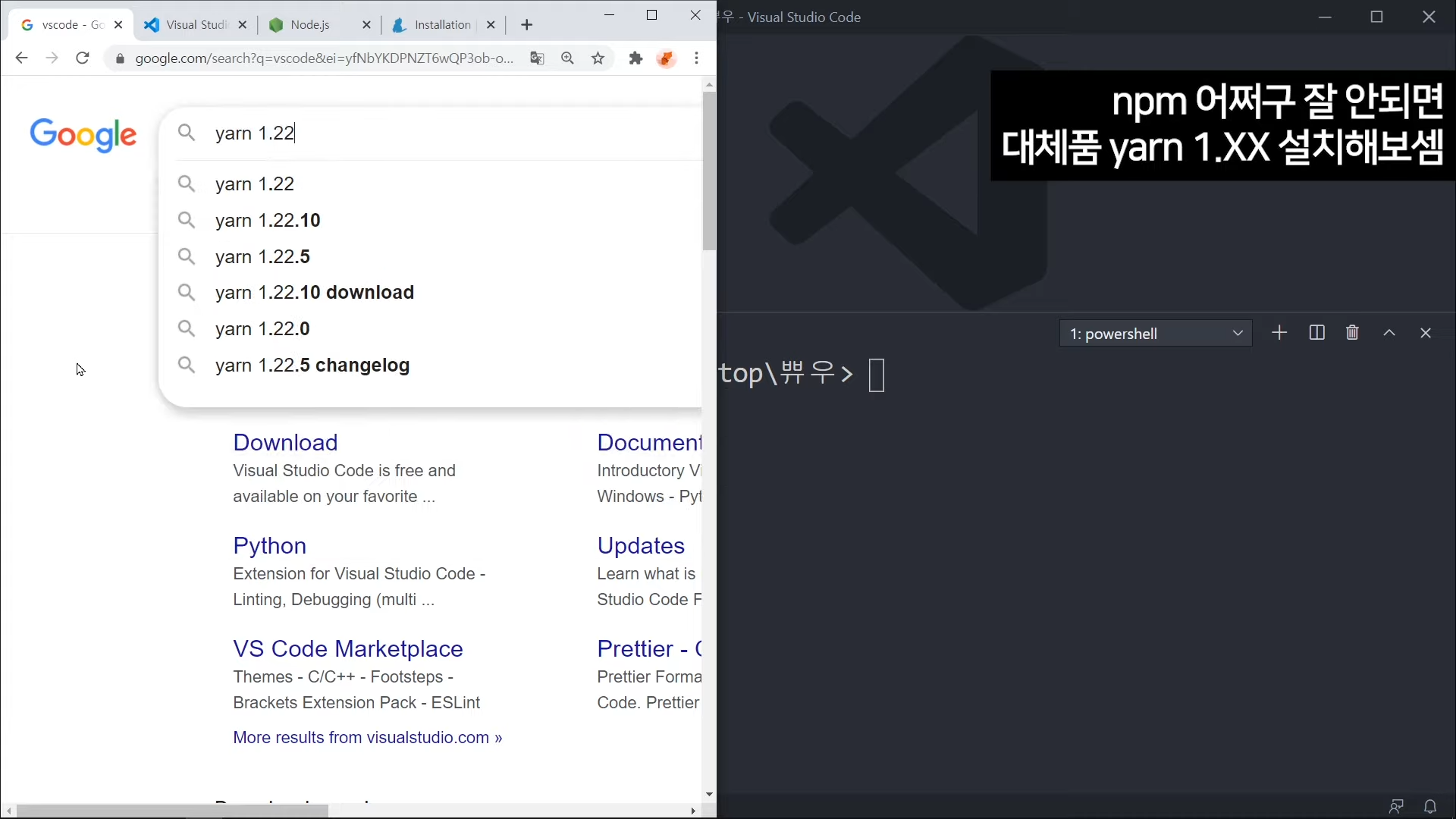Kill terminal with trash icon
Image resolution: width=1456 pixels, height=819 pixels.
click(x=1352, y=333)
